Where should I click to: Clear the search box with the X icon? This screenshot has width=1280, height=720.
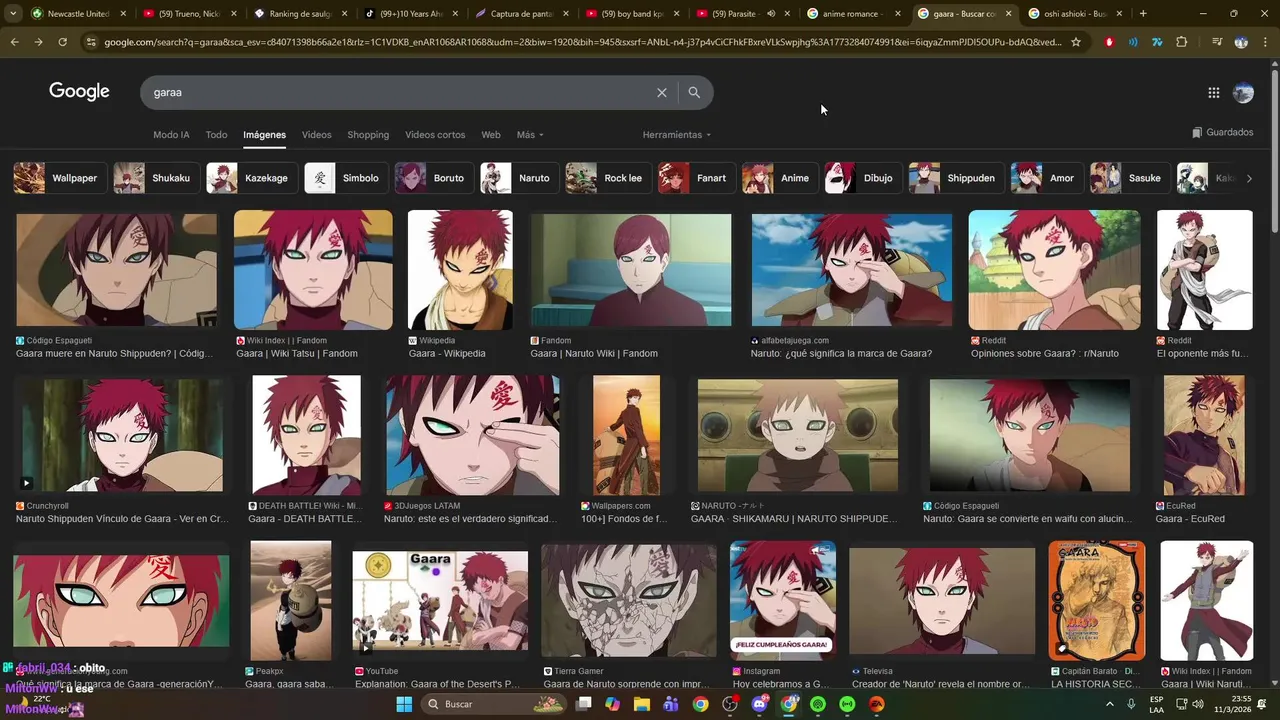tap(661, 92)
